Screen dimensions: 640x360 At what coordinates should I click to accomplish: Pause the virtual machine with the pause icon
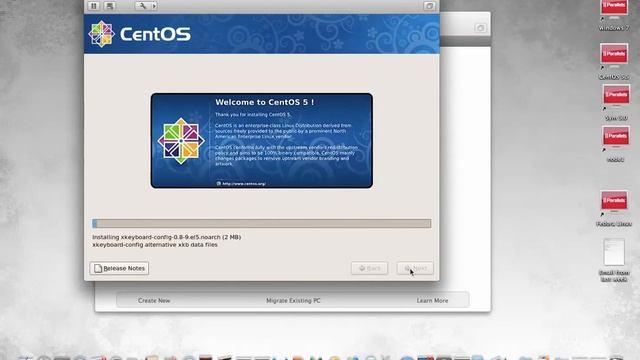(x=94, y=6)
